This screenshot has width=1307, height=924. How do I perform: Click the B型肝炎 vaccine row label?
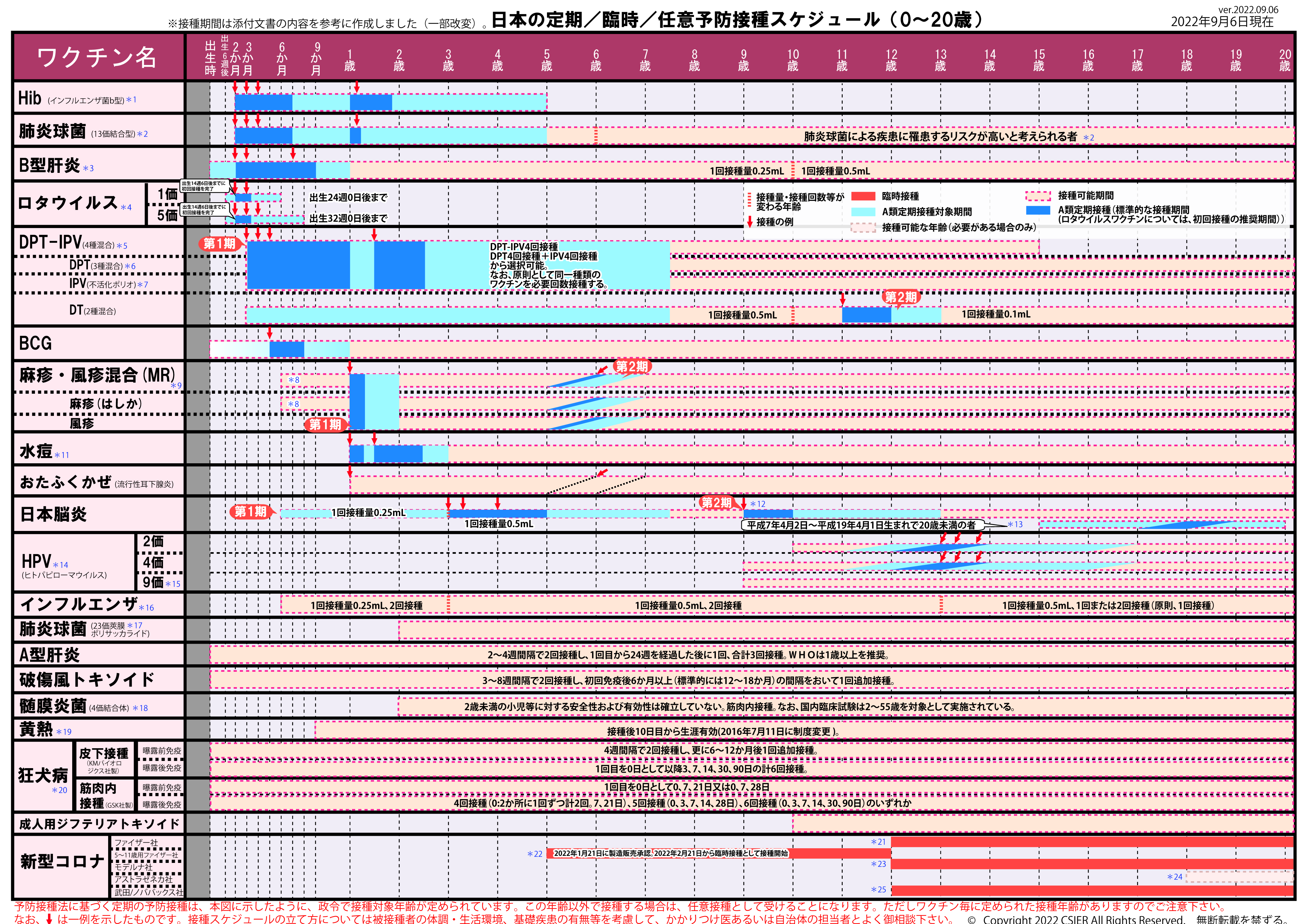click(50, 165)
